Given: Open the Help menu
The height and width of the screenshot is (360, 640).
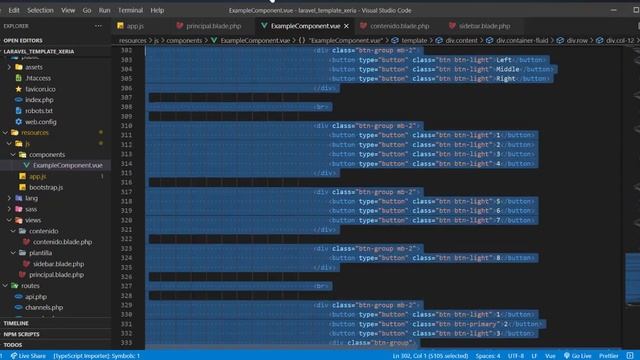Looking at the screenshot, I should 157,10.
